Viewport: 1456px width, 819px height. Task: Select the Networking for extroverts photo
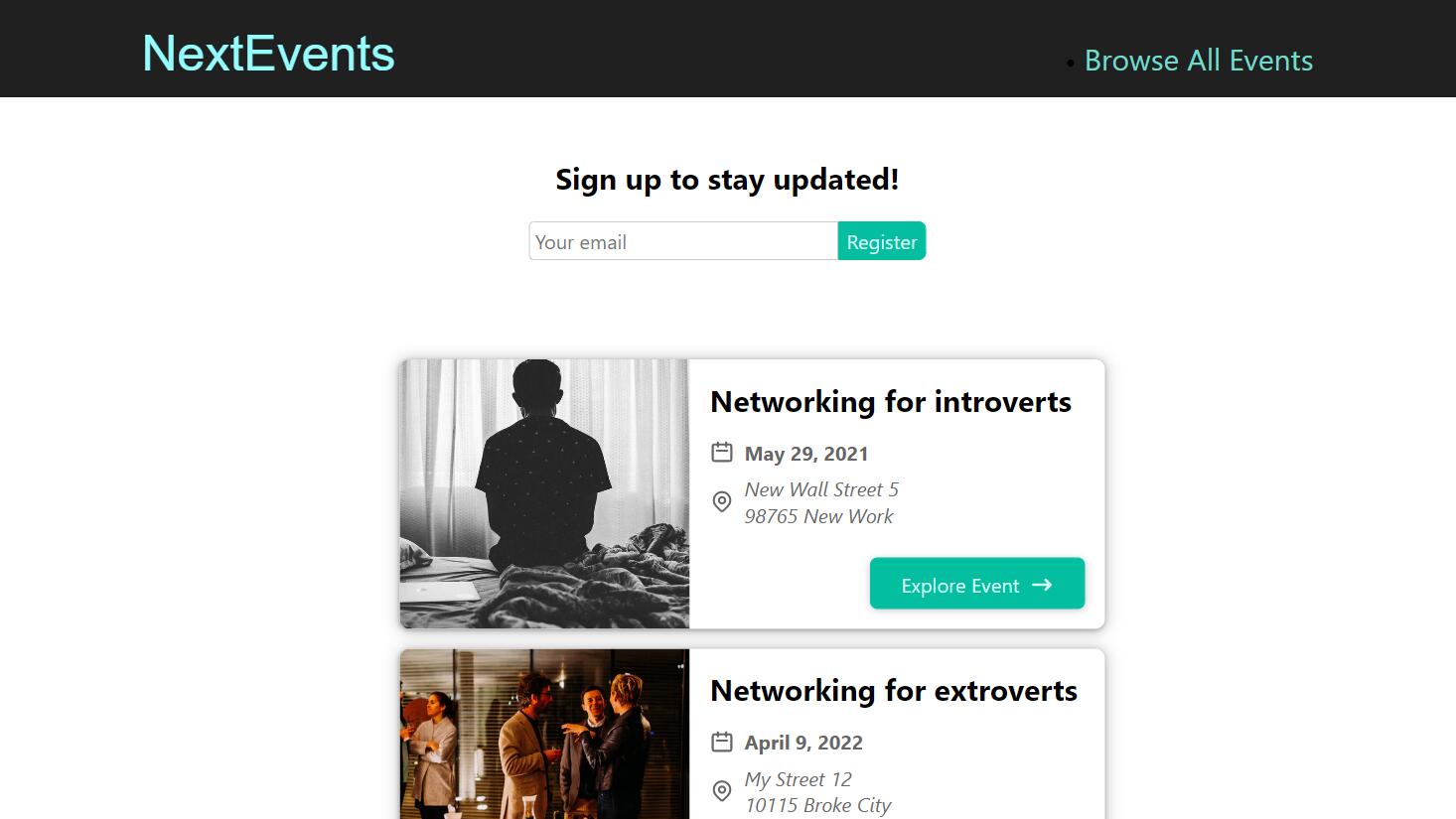point(544,735)
